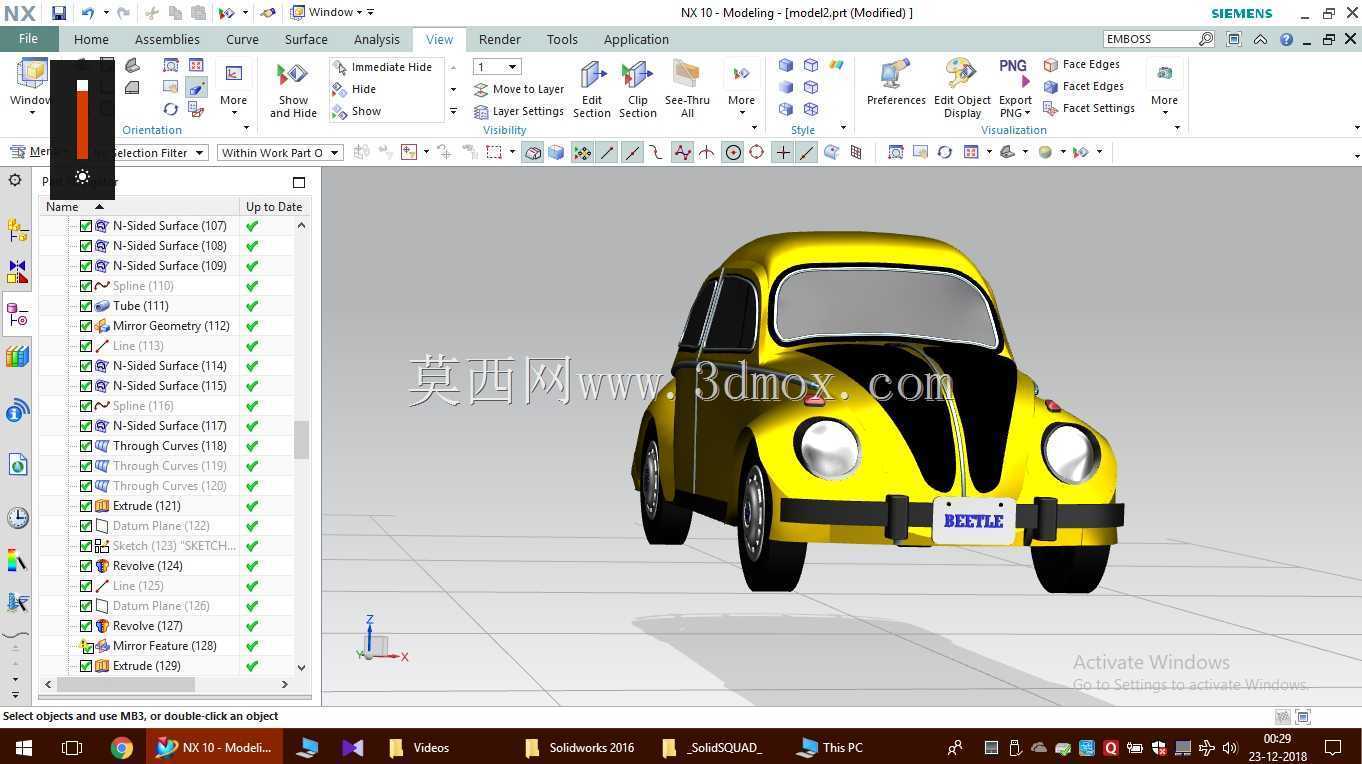Click the Face Edges button
This screenshot has height=764, width=1362.
(1082, 64)
